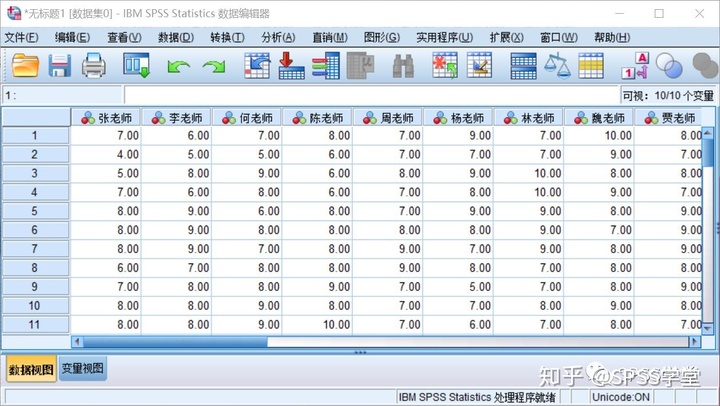Click the horizontal scrollbar thumb
720x406 pixels.
coord(174,342)
